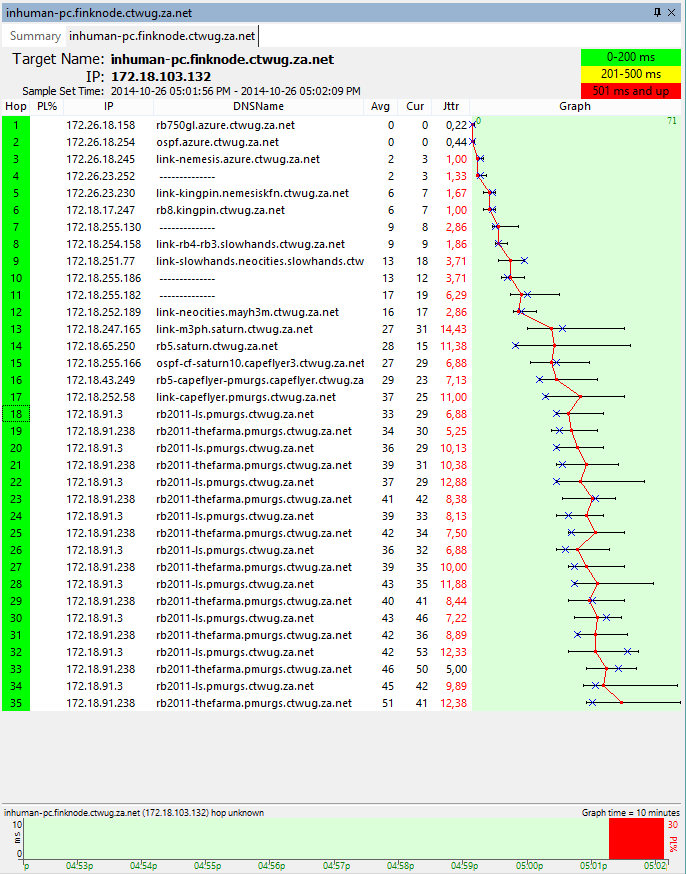686x874 pixels.
Task: Switch to the Summary tab
Action: pyautogui.click(x=35, y=36)
